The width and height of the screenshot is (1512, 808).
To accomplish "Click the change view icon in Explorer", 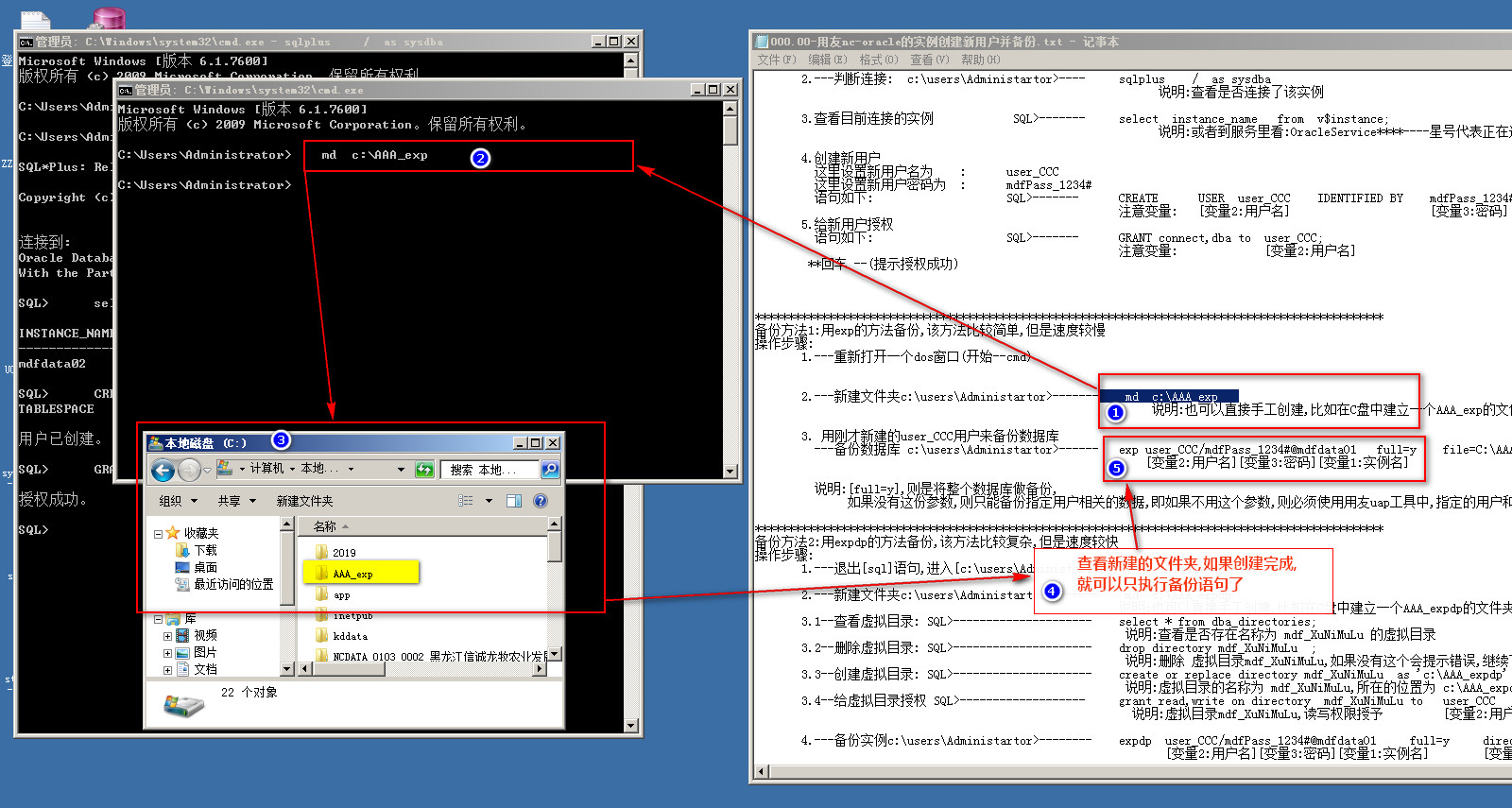I will 466,501.
